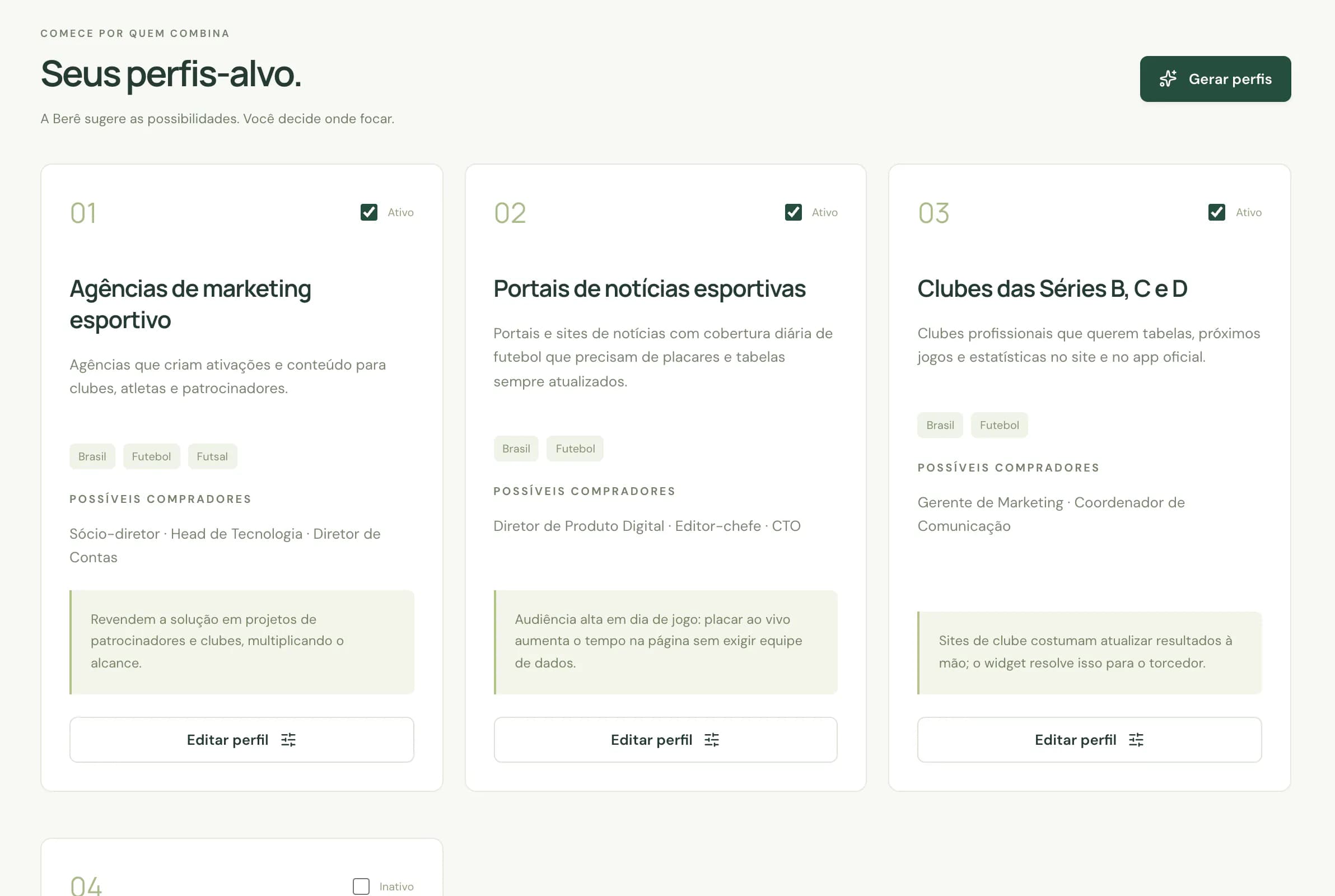
Task: Click the Ativo label on card 02
Action: (824, 213)
